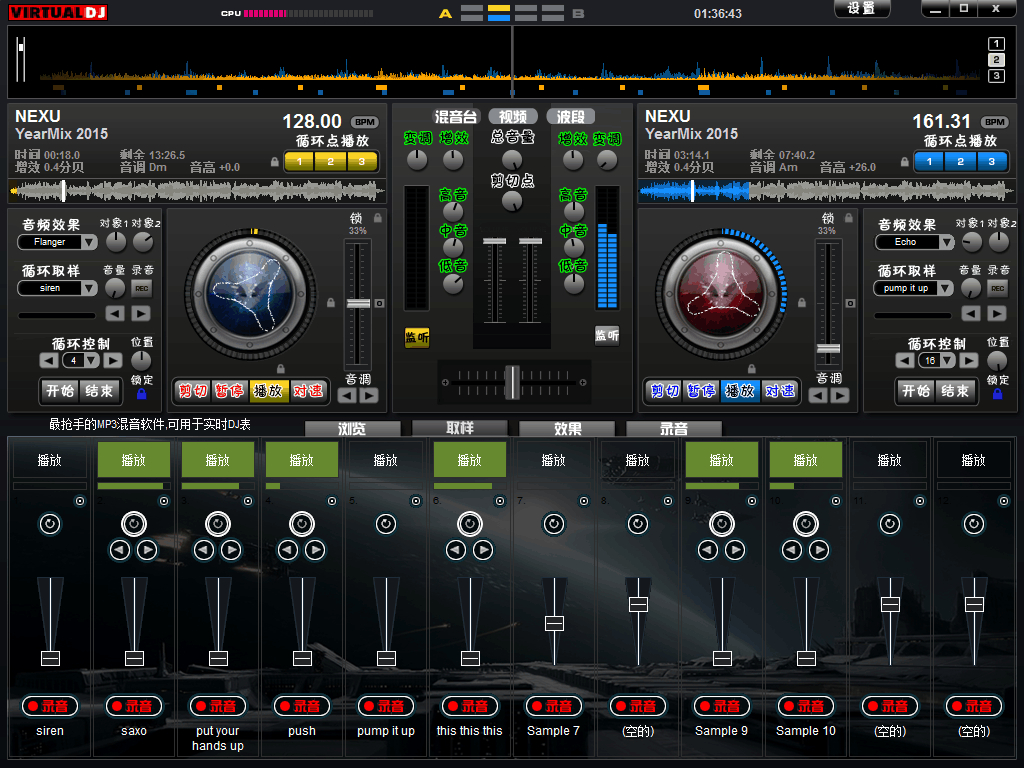Sync the left deck tempo (对速)

tap(308, 391)
